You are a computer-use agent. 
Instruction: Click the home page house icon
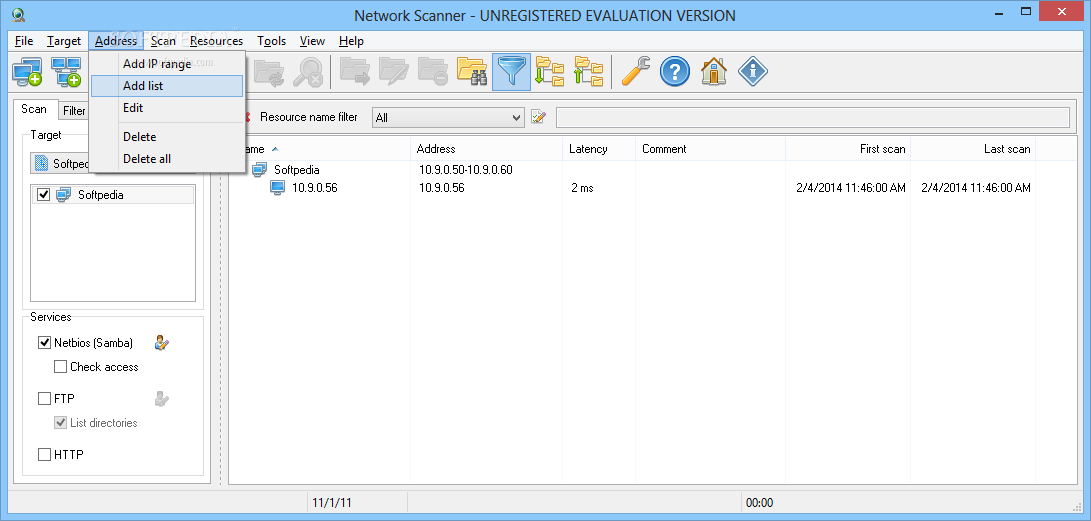pos(714,72)
